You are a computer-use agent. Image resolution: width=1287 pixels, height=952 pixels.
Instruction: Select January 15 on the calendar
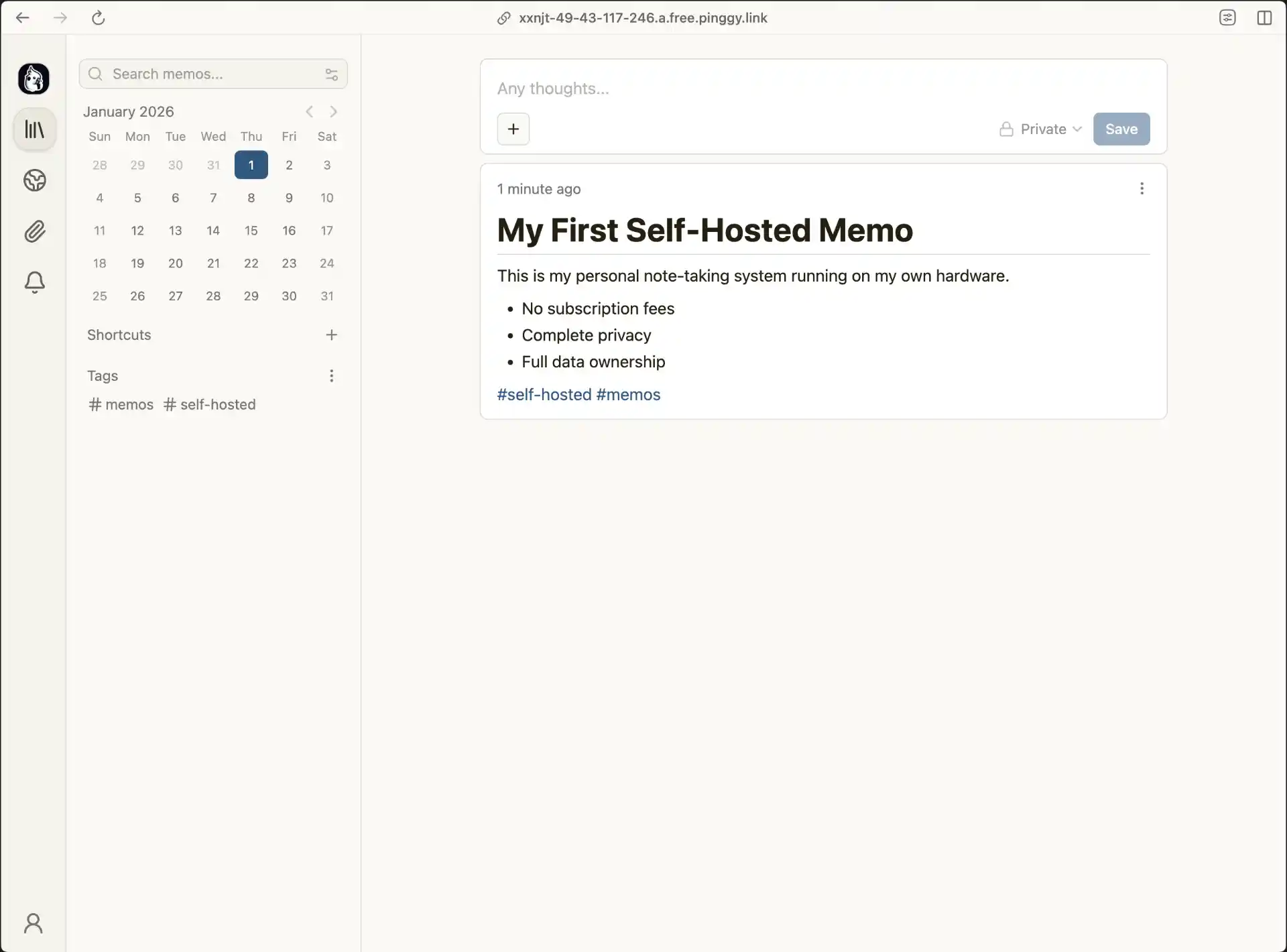coord(251,231)
